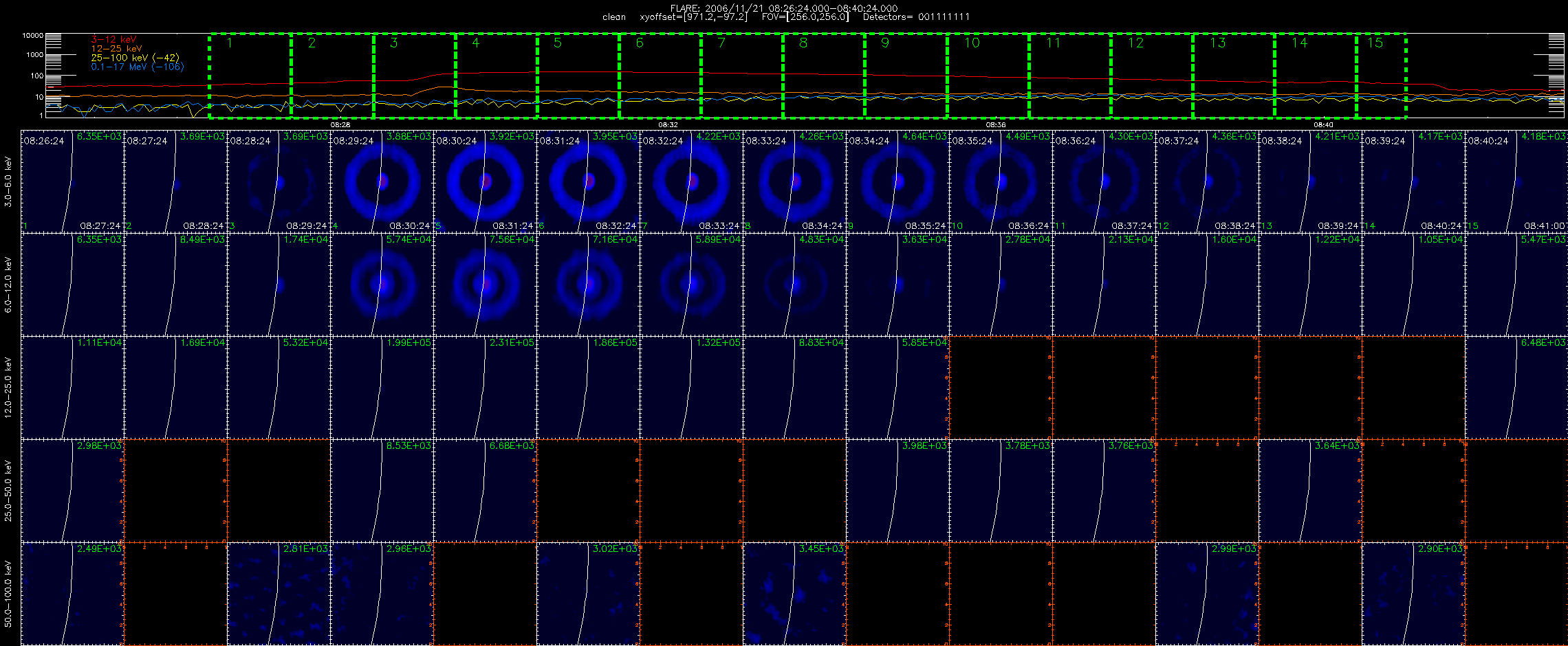The height and width of the screenshot is (646, 1568).
Task: Open the 12.0-25.0 keV image with peak 2.31E+05
Action: (x=485, y=388)
